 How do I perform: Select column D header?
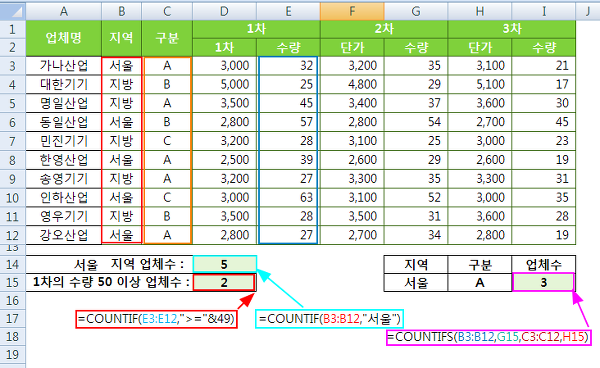[x=224, y=11]
